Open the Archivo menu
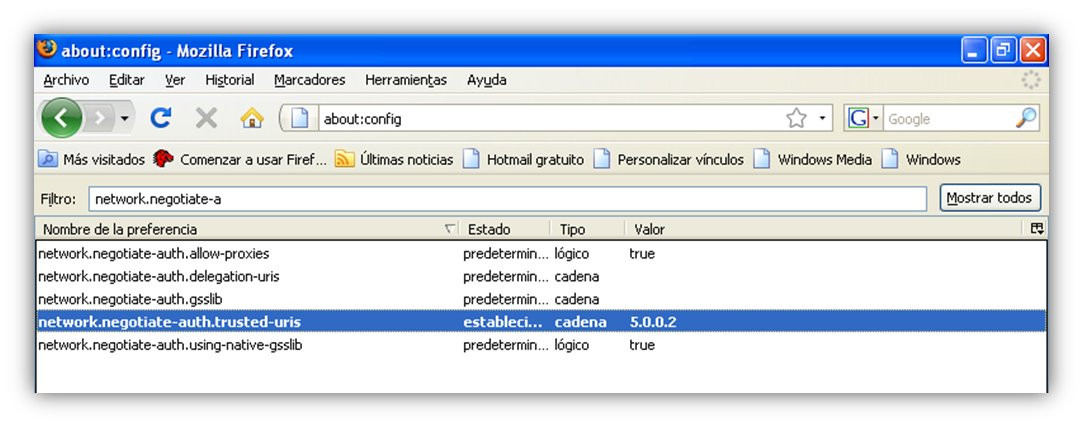 coord(66,80)
